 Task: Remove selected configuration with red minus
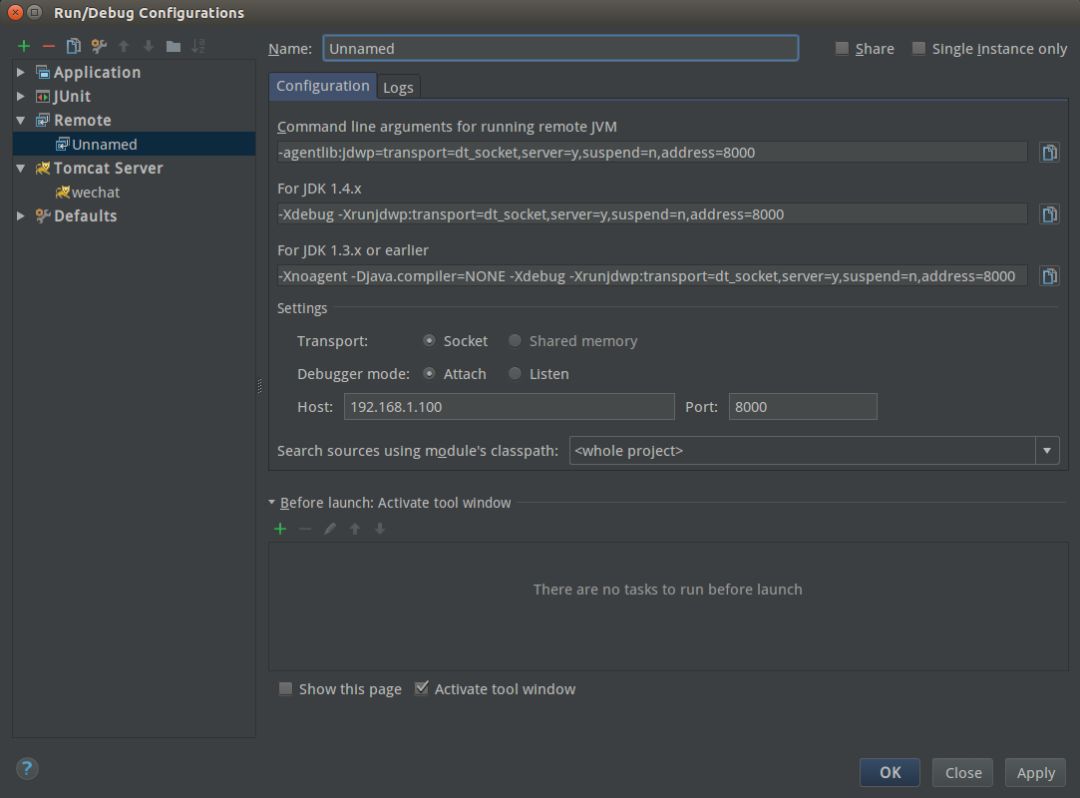click(x=48, y=46)
